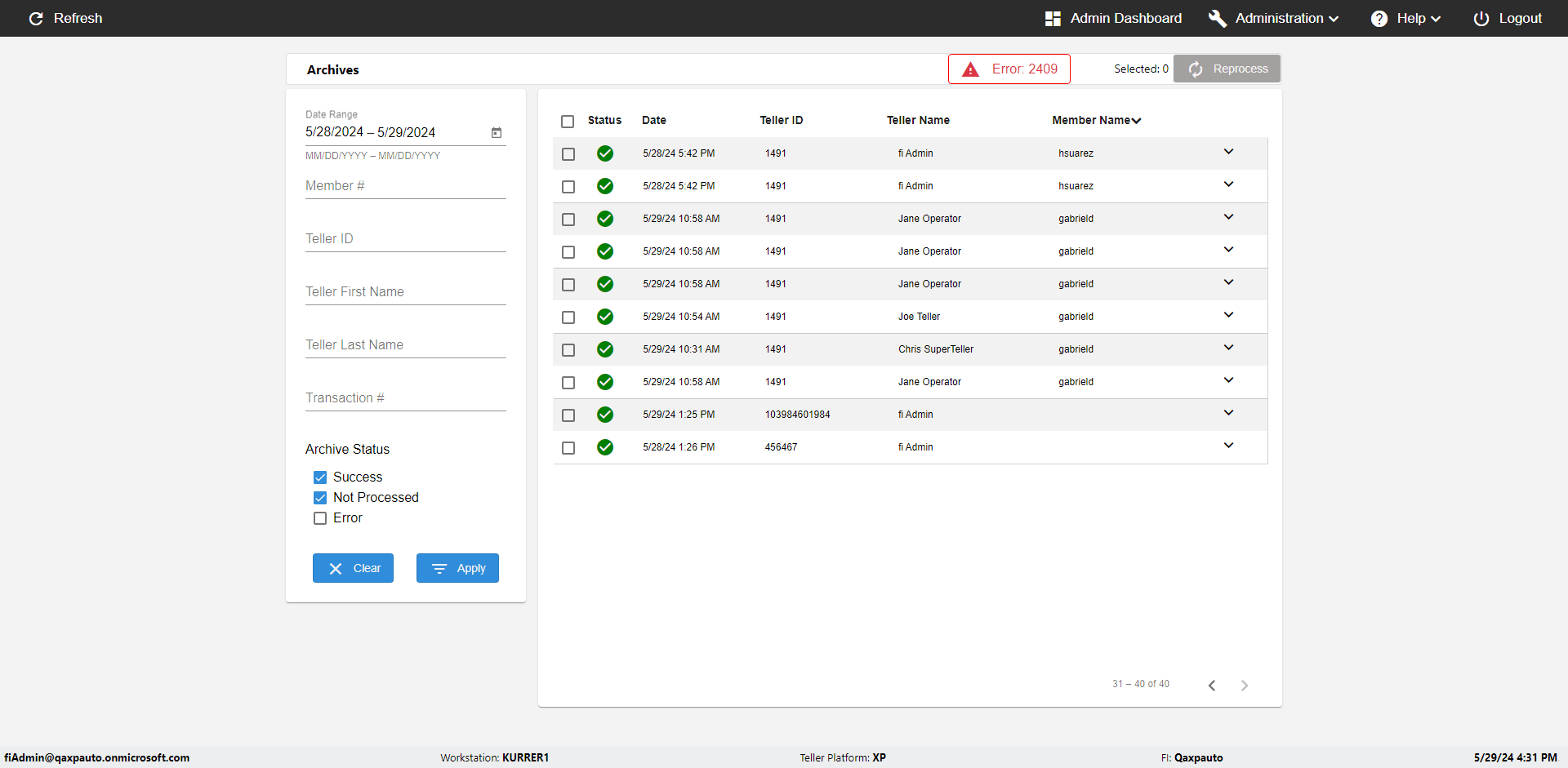
Task: Open the Admin Dashboard grid icon
Action: [x=1053, y=19]
